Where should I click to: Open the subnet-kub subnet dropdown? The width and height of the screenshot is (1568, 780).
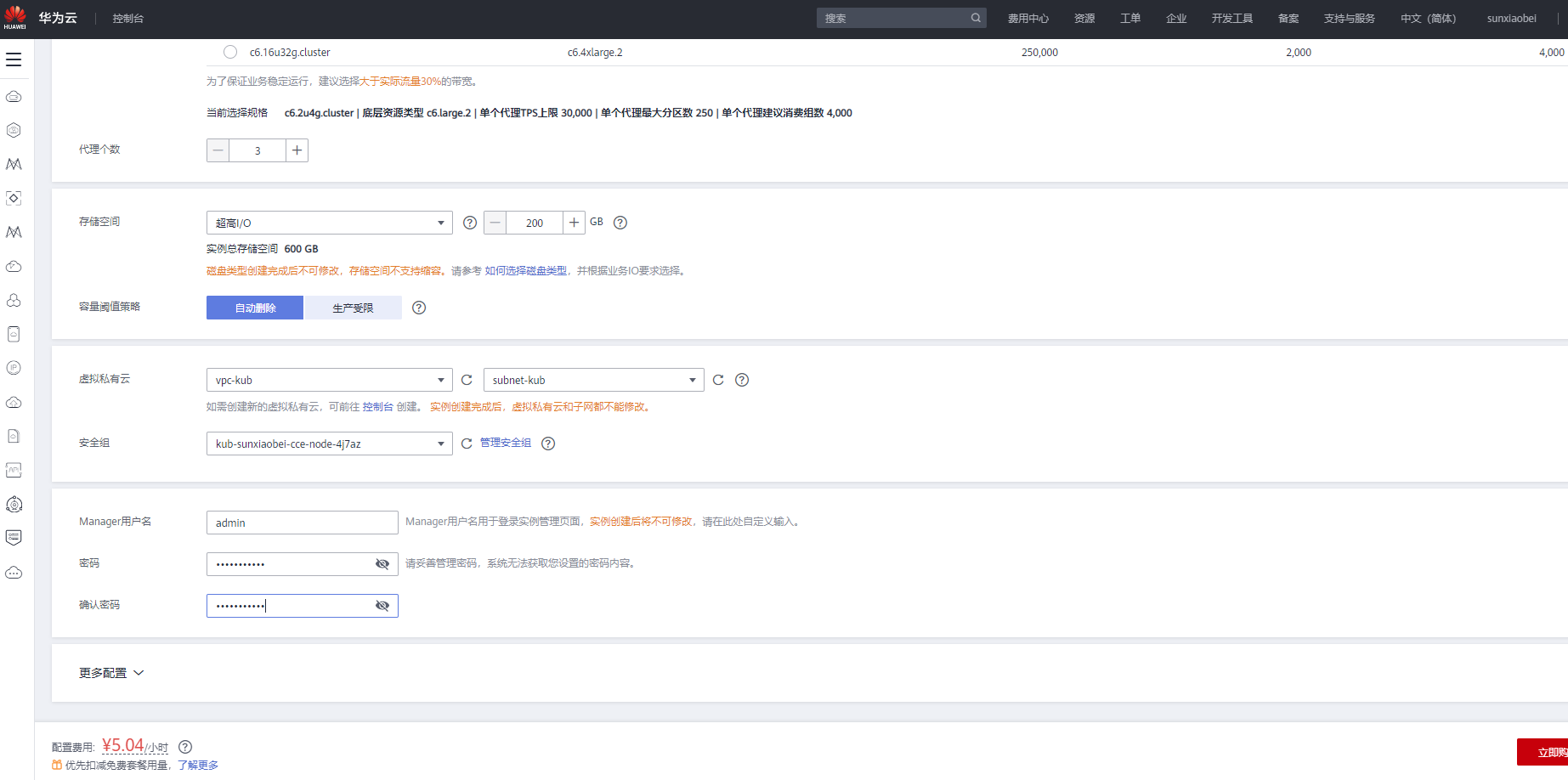point(594,380)
